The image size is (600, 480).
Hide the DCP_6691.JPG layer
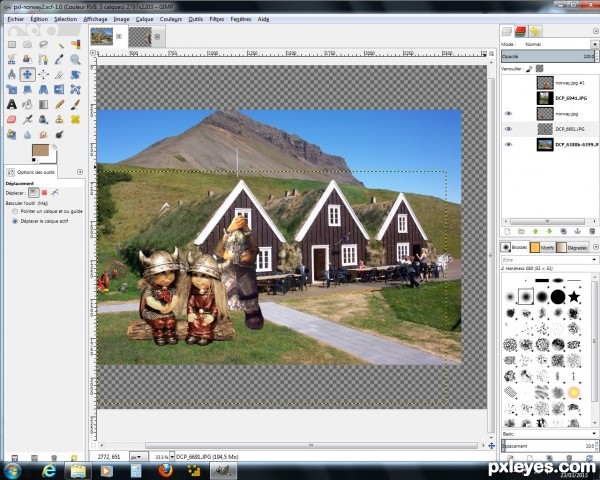pos(508,129)
